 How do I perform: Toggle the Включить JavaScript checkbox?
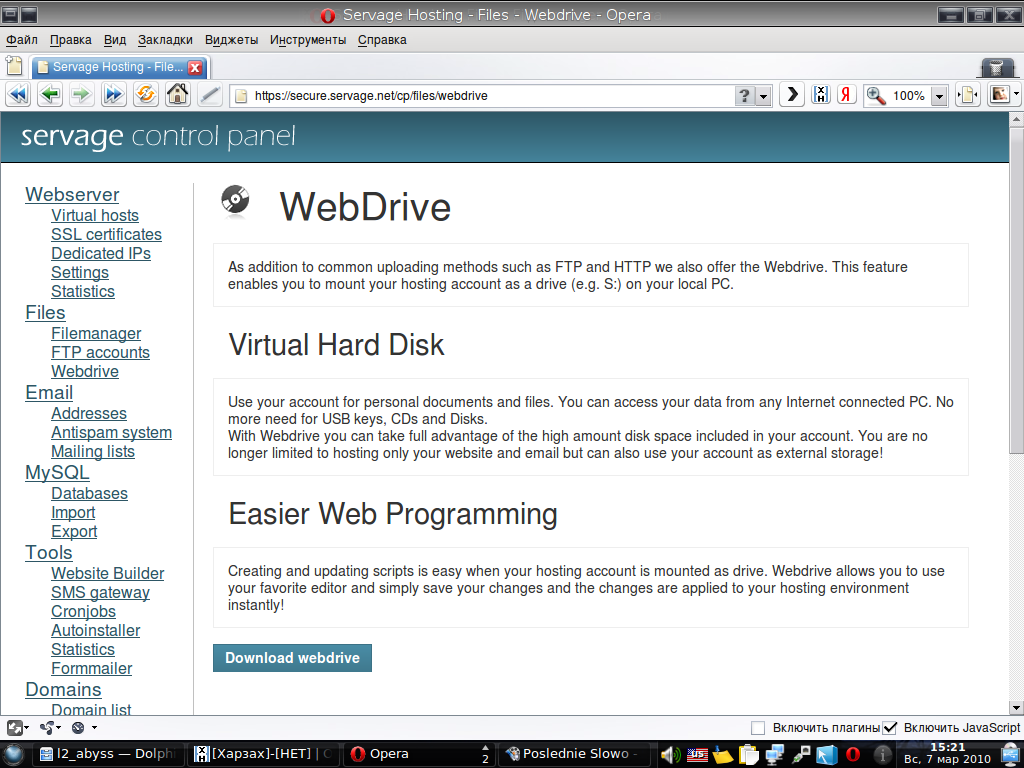pyautogui.click(x=889, y=728)
